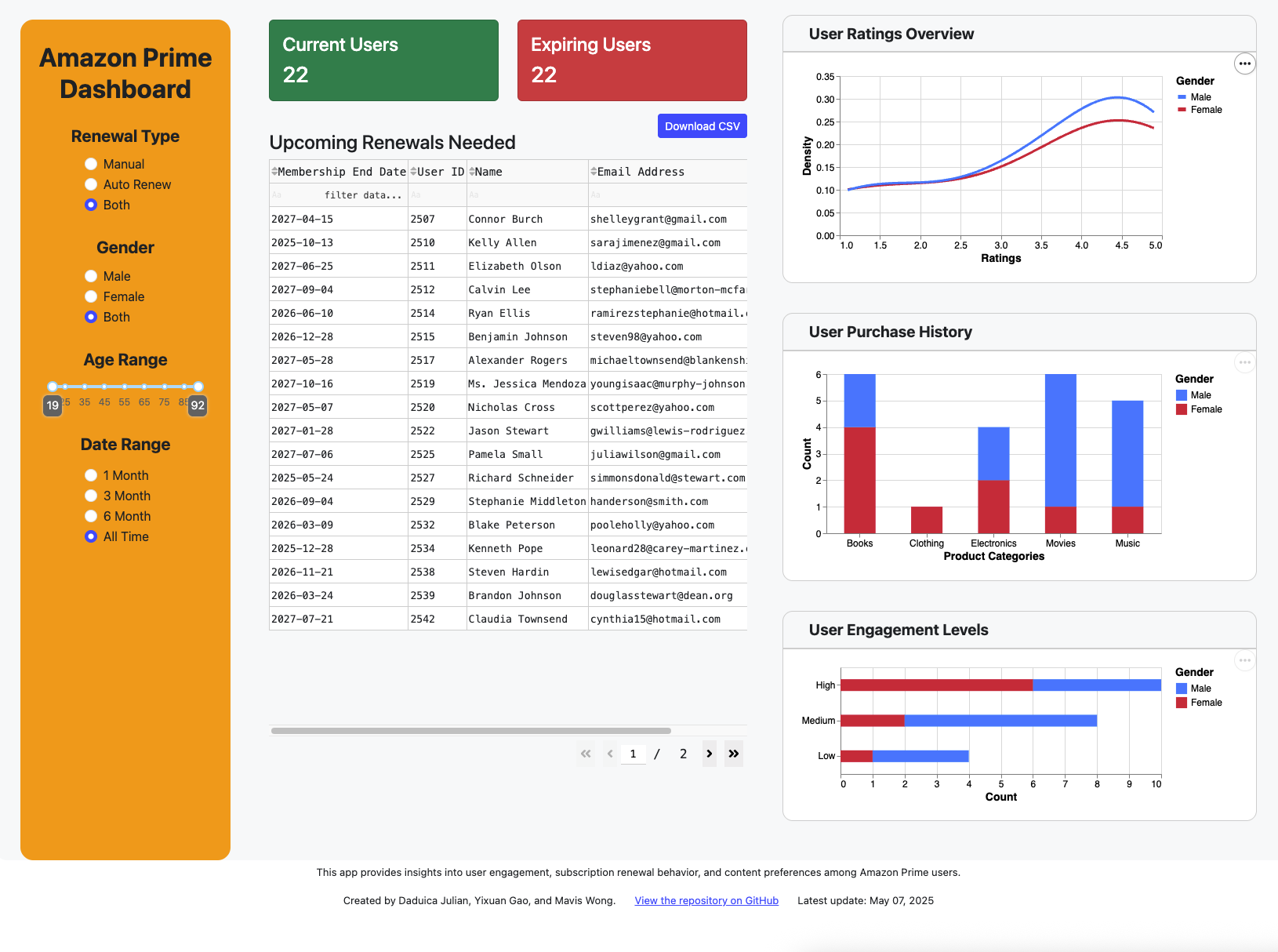This screenshot has height=952, width=1278.
Task: Focus the Email Address filter field
Action: 667,195
